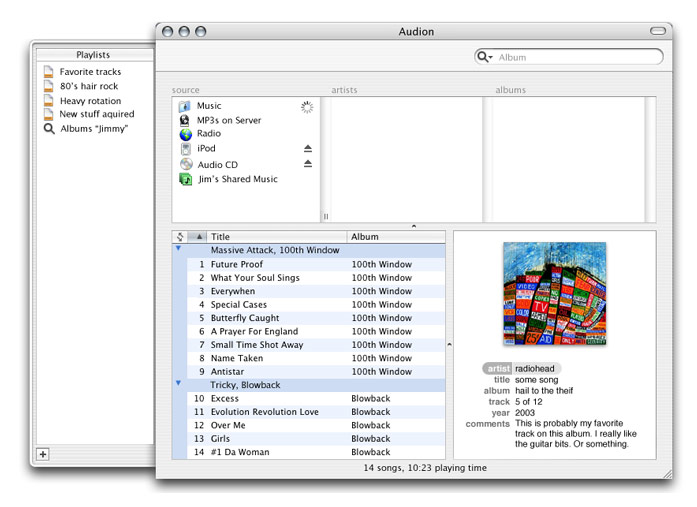
Task: Click the Album search input field
Action: click(x=575, y=58)
